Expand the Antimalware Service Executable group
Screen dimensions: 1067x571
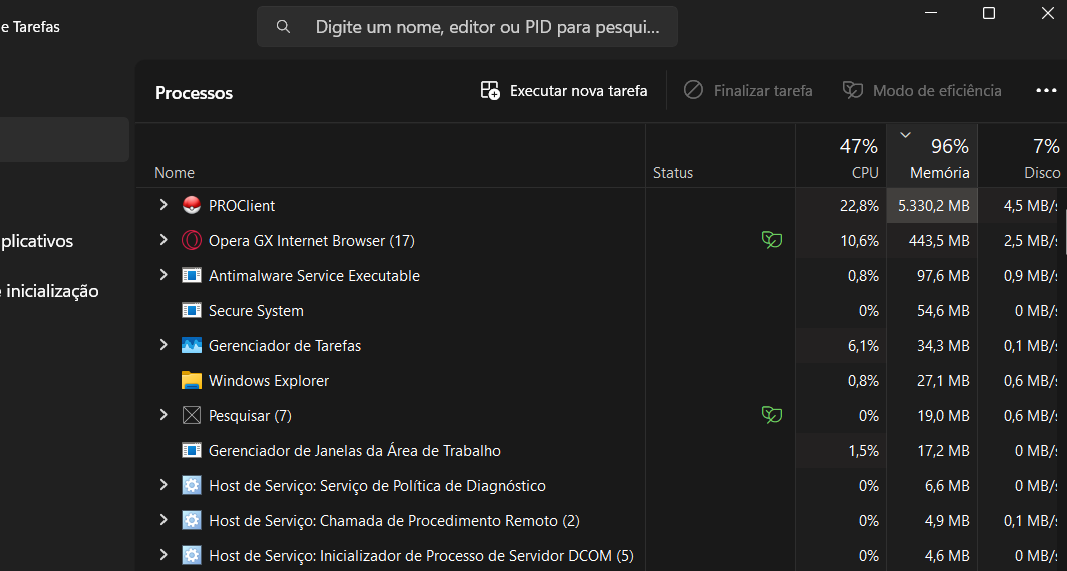click(x=164, y=275)
